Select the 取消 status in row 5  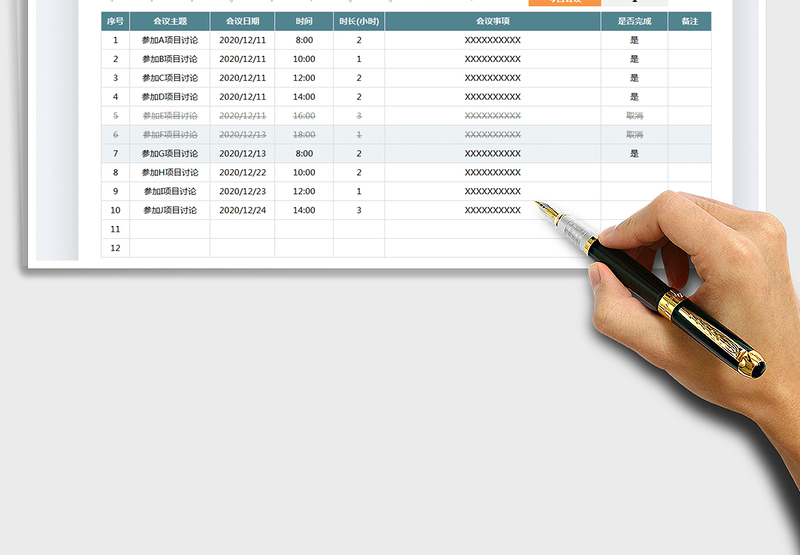coord(634,116)
